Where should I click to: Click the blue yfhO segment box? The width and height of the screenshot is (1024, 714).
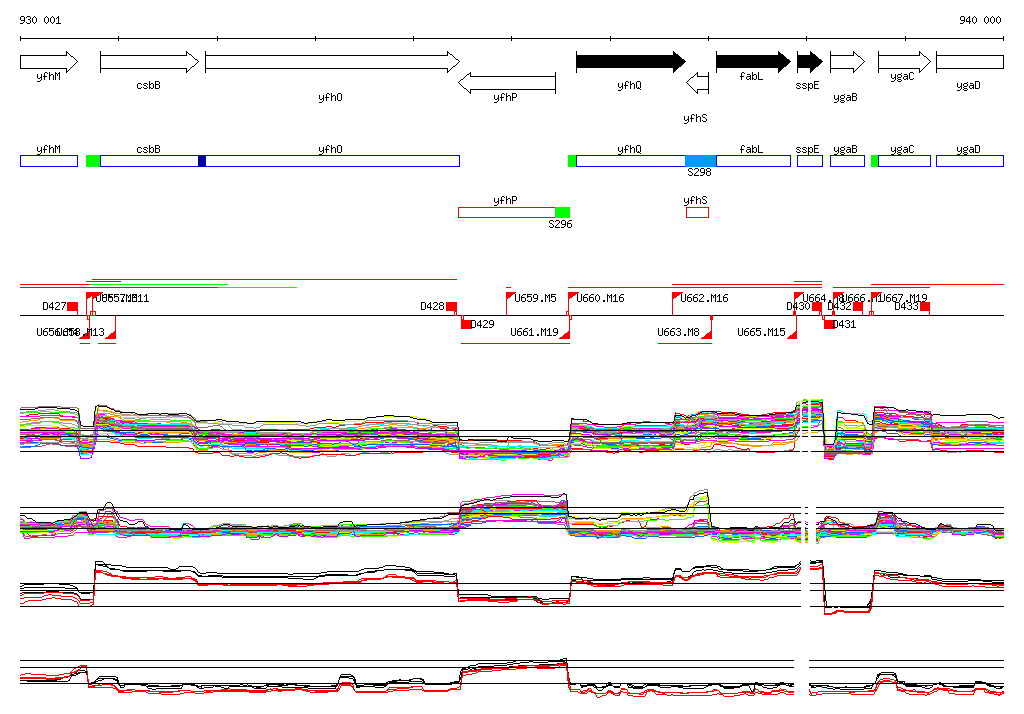pyautogui.click(x=332, y=161)
